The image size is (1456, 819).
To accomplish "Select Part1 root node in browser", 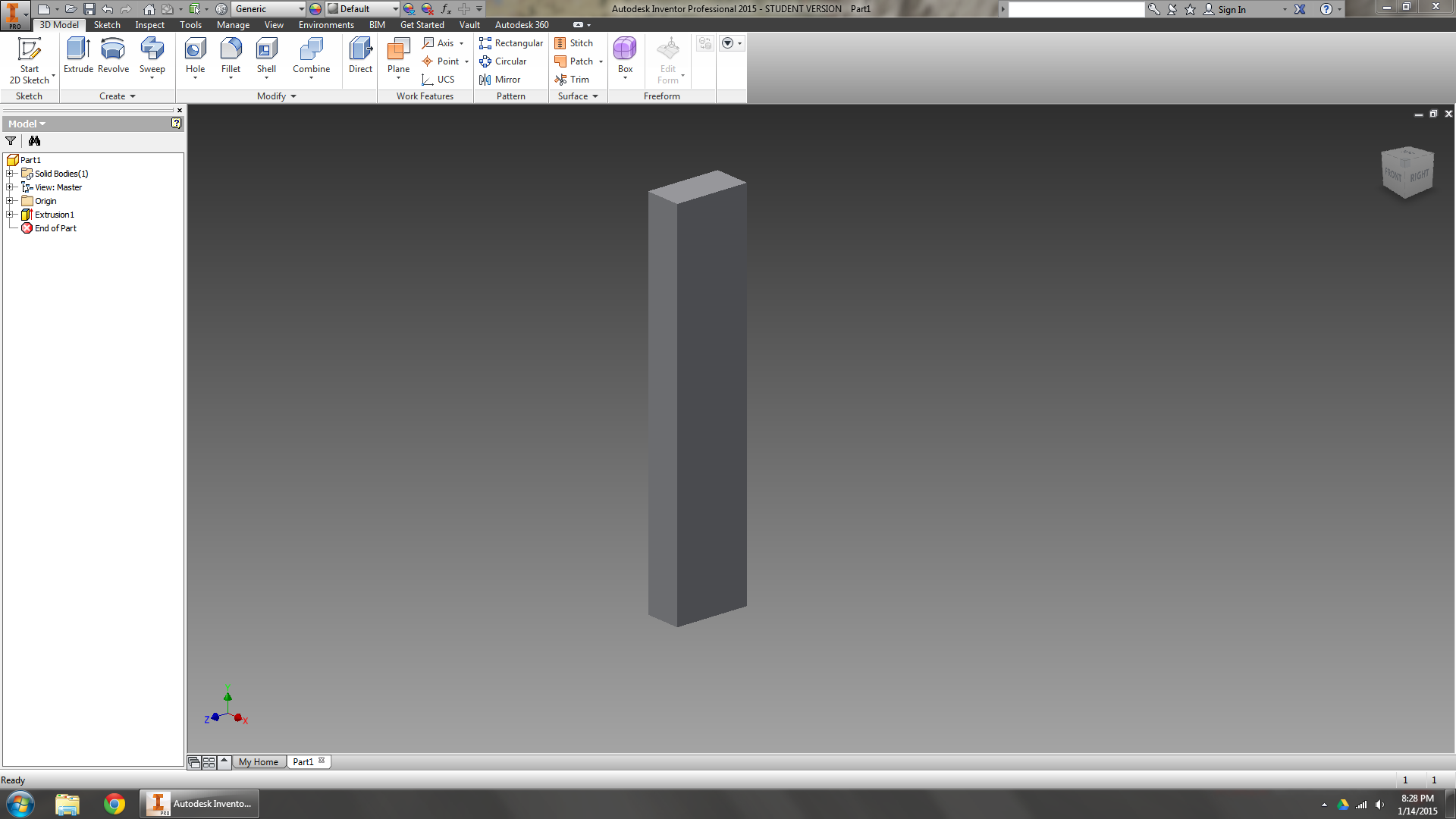I will click(24, 160).
